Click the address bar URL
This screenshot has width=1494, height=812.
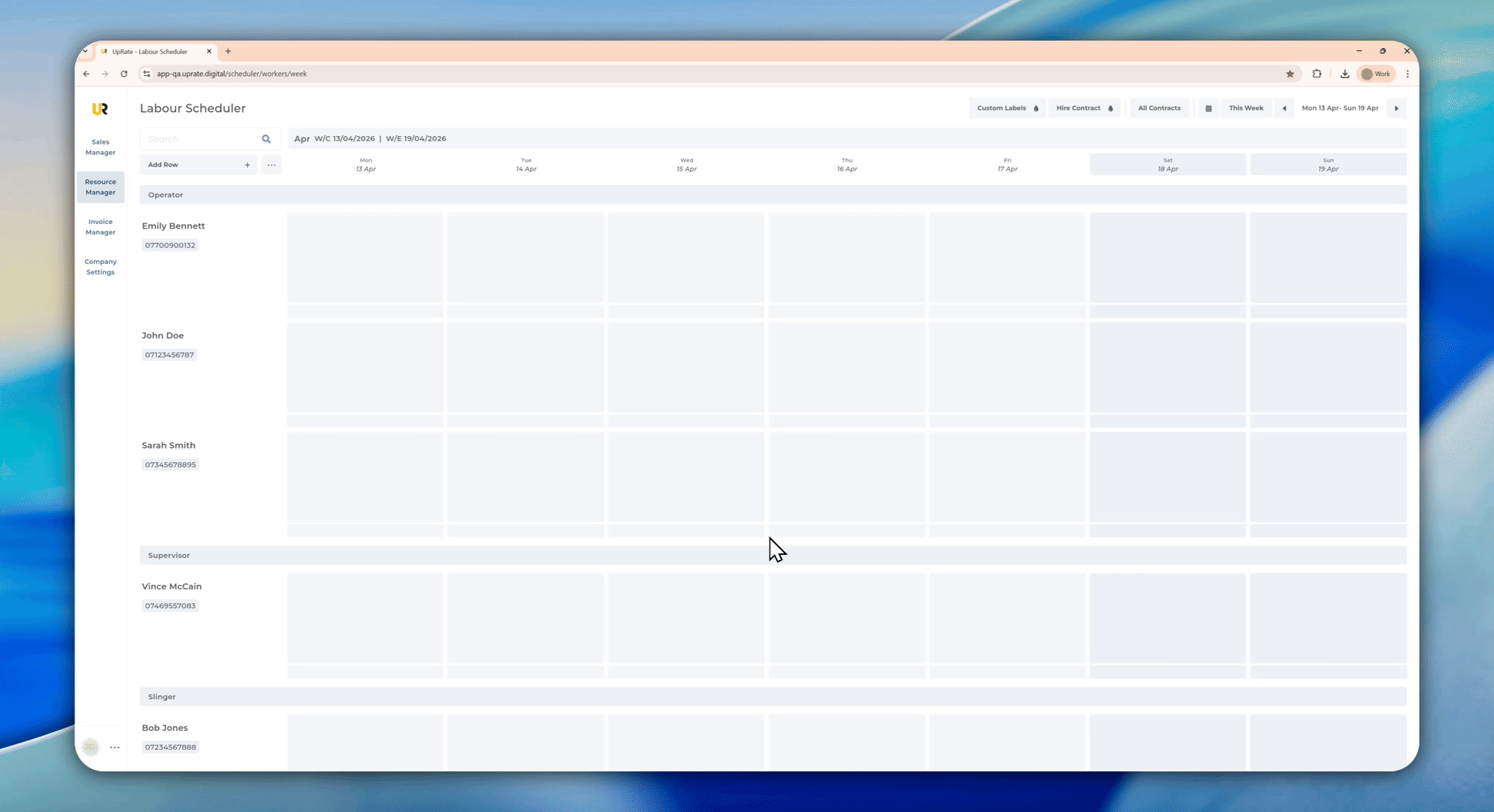click(x=232, y=74)
